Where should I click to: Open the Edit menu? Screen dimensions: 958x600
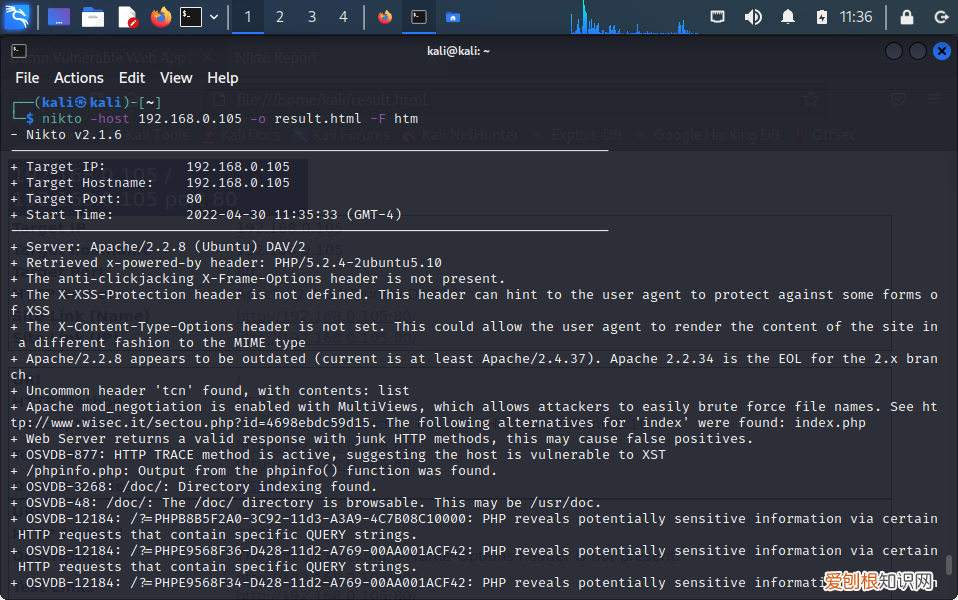coord(132,78)
